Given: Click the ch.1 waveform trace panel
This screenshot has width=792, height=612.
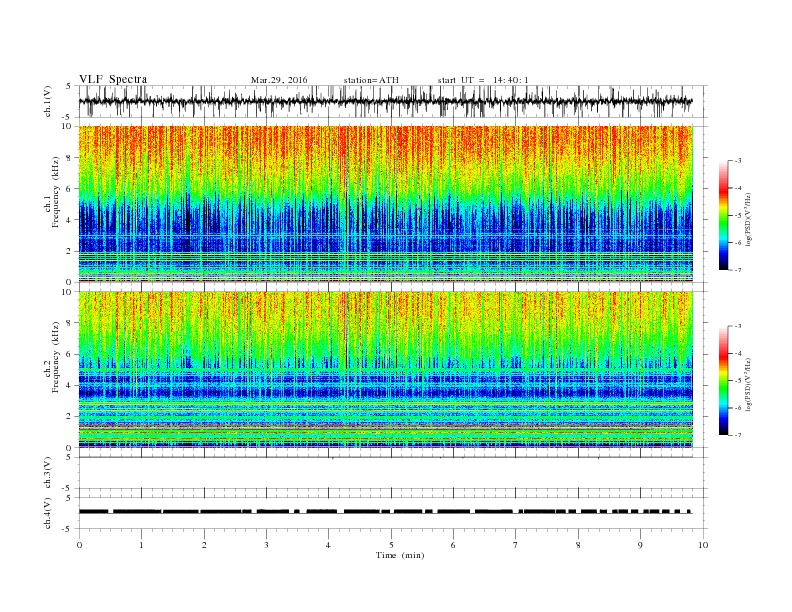Looking at the screenshot, I should click(x=393, y=101).
